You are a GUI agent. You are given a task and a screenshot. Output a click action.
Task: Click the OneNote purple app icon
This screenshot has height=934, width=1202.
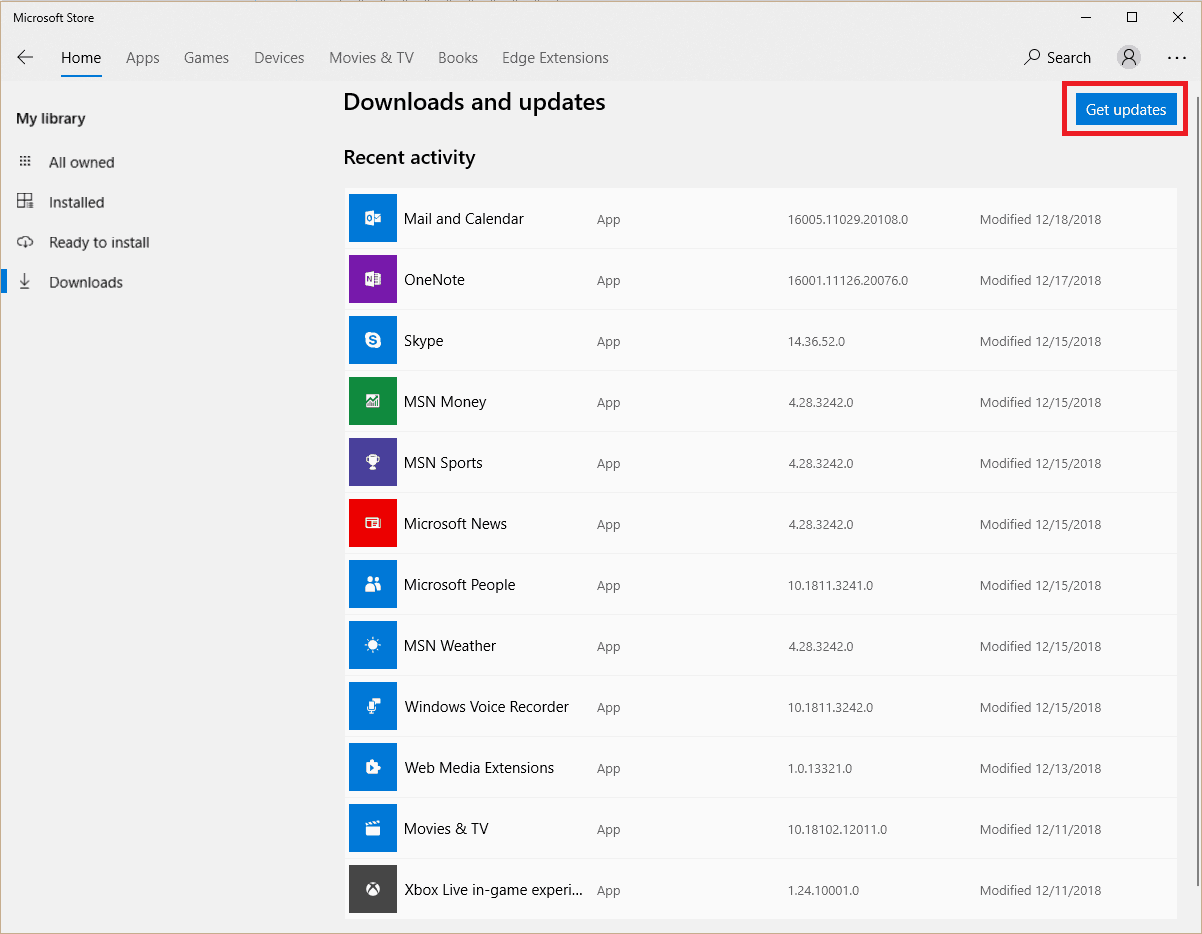pos(373,279)
